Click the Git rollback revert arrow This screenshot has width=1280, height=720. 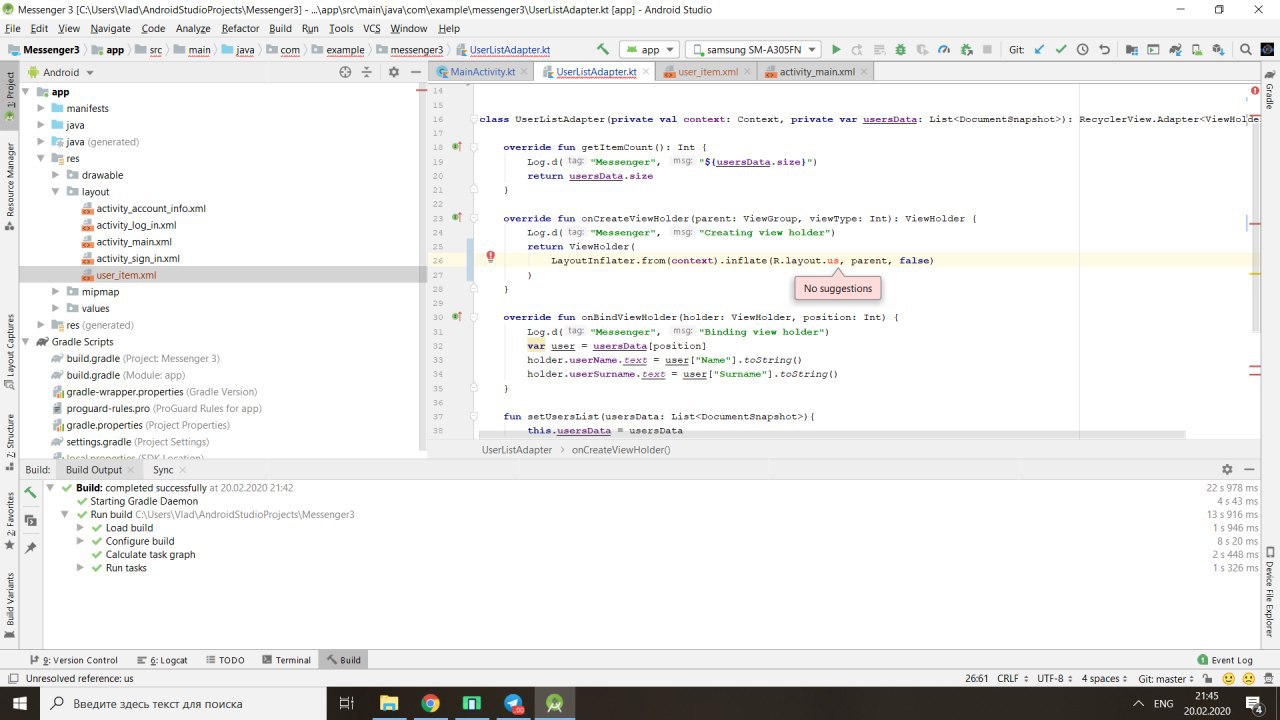tap(1104, 49)
